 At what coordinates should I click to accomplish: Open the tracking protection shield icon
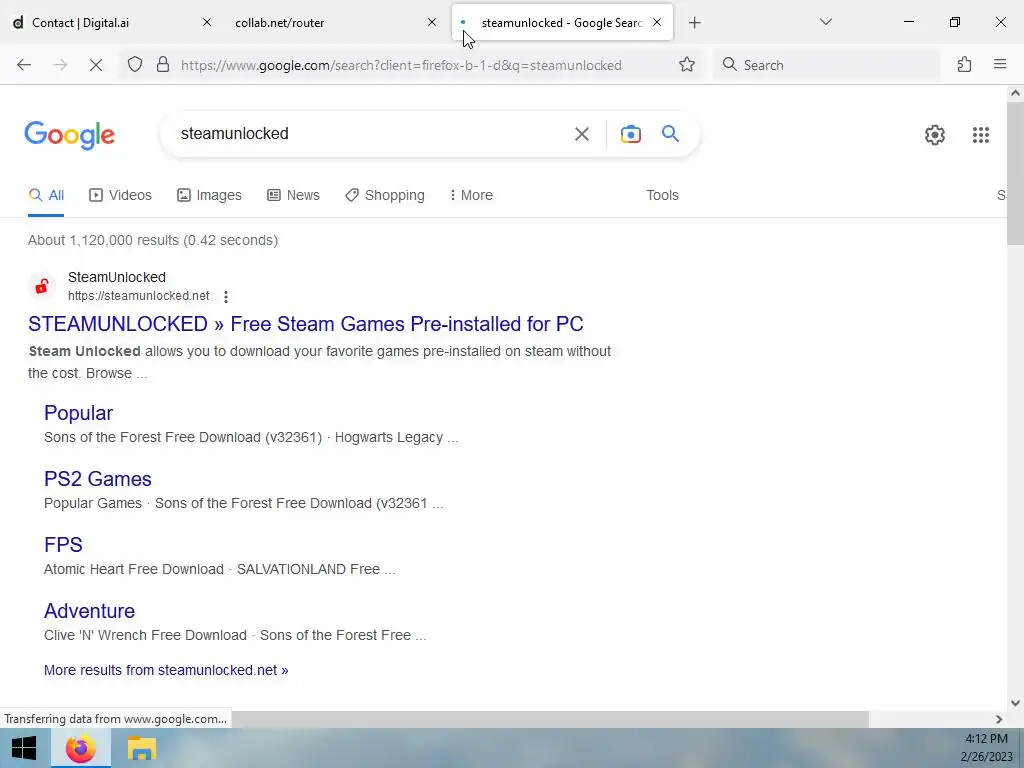click(x=135, y=65)
